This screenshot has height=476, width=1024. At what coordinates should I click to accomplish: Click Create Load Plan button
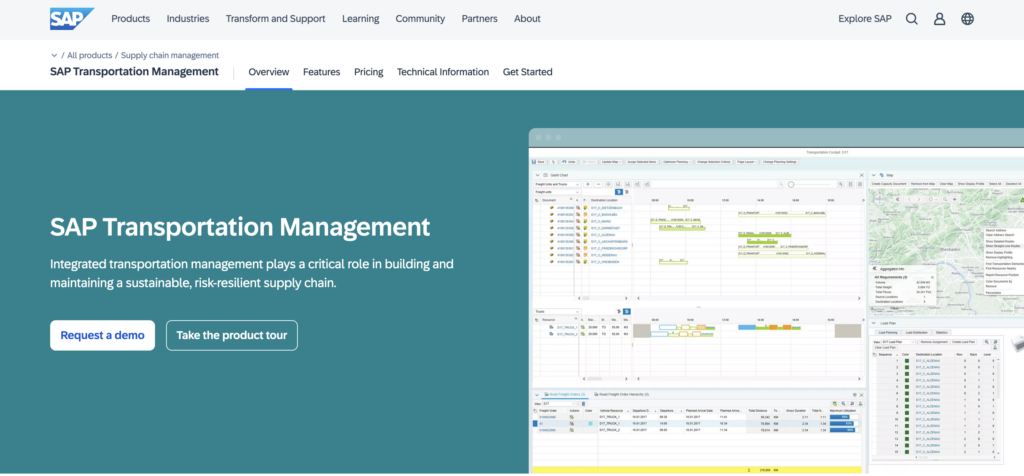[x=963, y=342]
